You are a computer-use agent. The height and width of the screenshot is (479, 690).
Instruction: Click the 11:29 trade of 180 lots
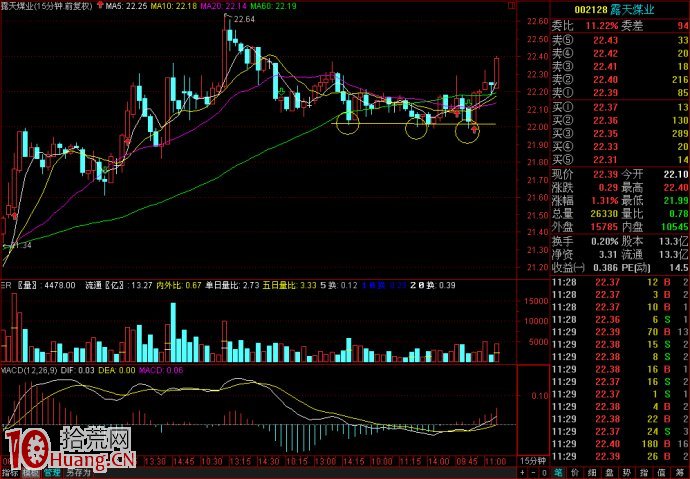pyautogui.click(x=620, y=444)
